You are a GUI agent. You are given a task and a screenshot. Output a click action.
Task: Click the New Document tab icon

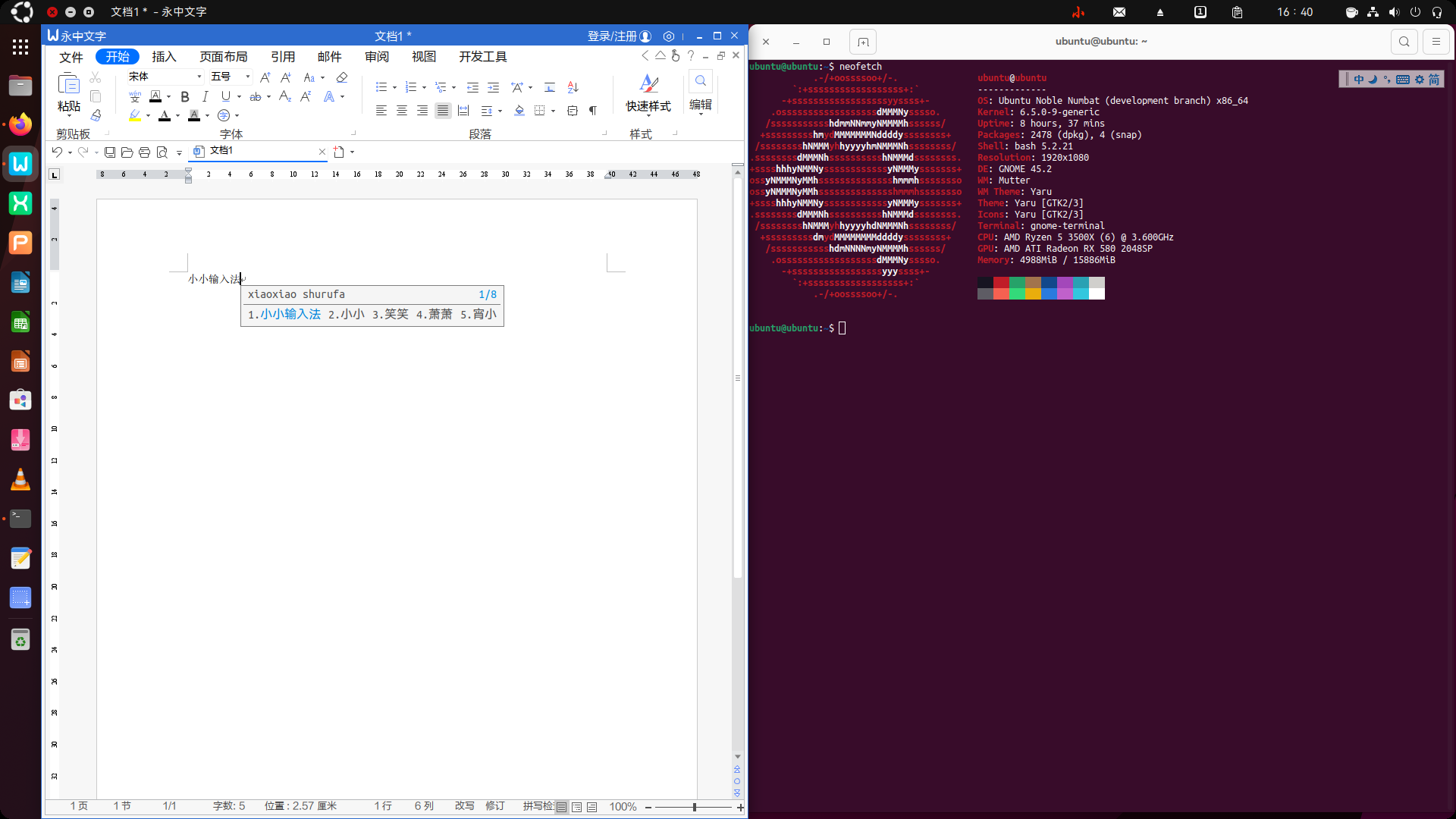tap(339, 152)
